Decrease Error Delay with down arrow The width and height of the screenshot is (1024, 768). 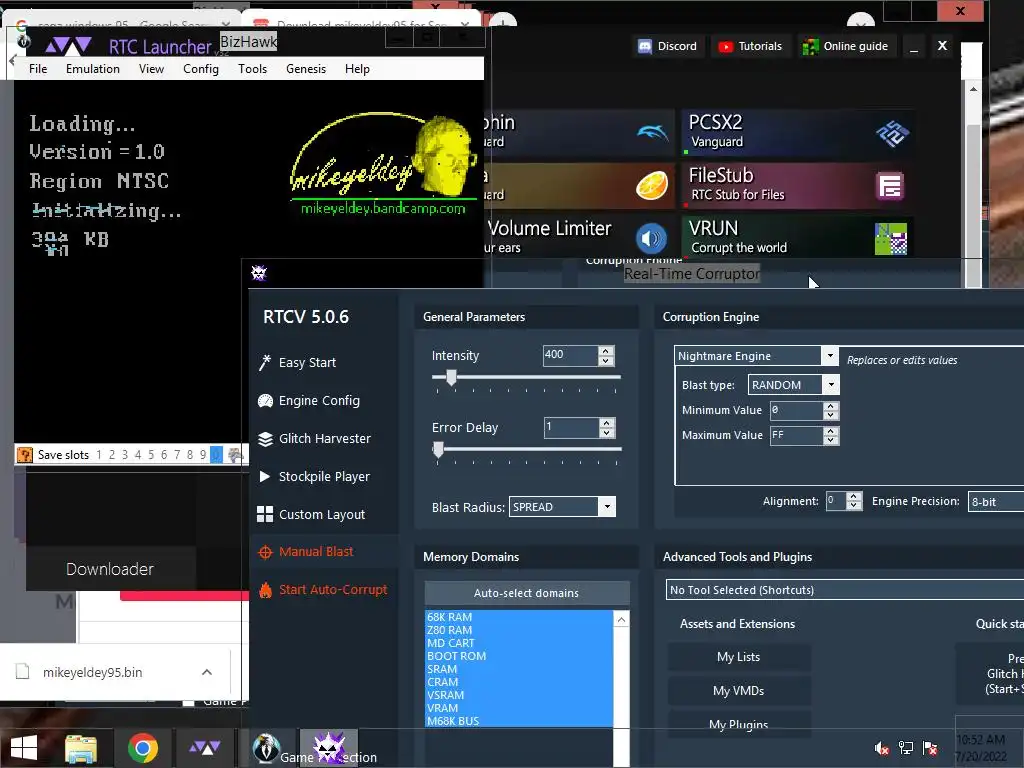click(x=607, y=432)
